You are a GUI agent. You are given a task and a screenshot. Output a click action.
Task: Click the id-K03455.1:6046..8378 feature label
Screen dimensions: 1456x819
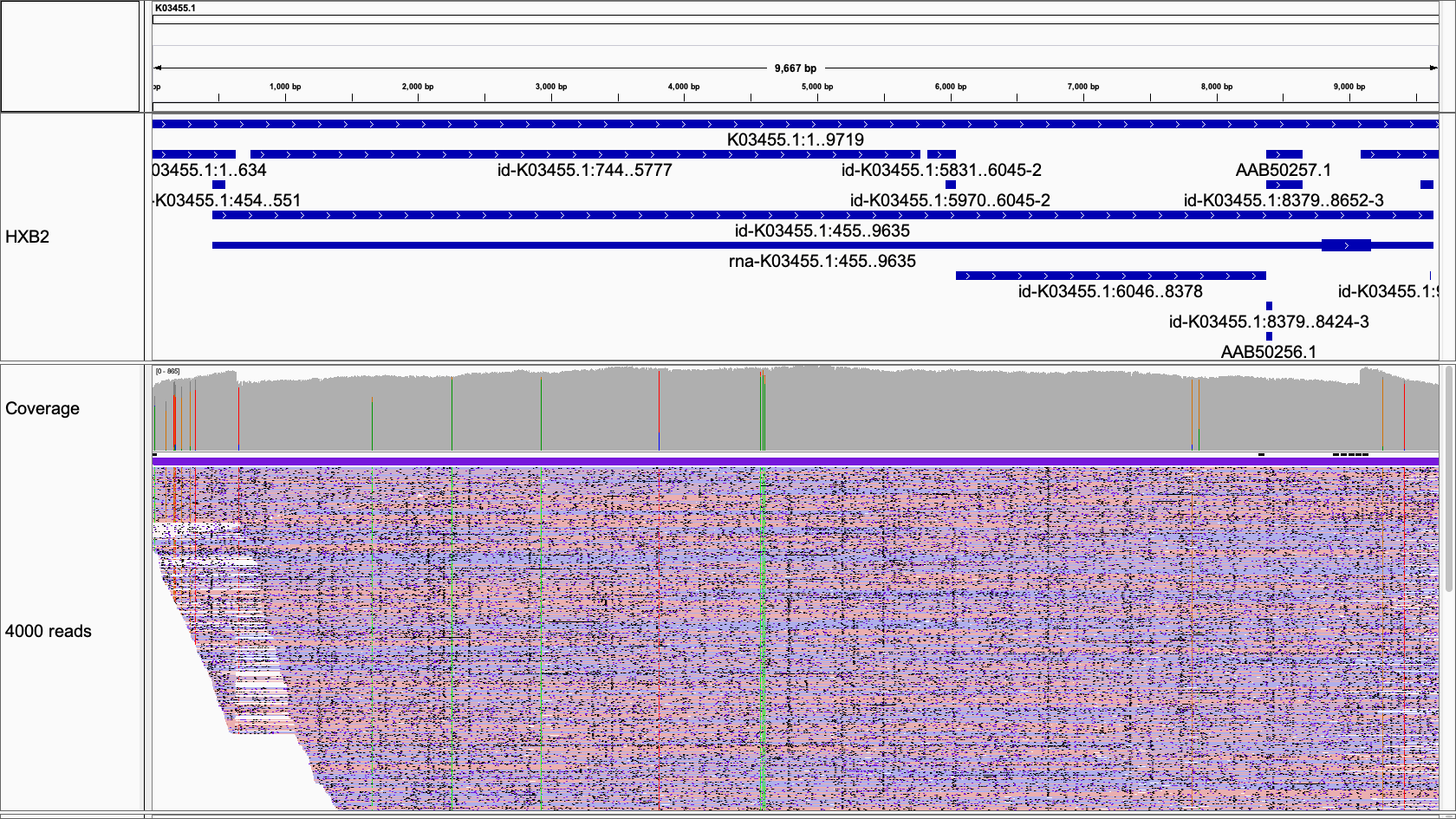[x=1110, y=291]
